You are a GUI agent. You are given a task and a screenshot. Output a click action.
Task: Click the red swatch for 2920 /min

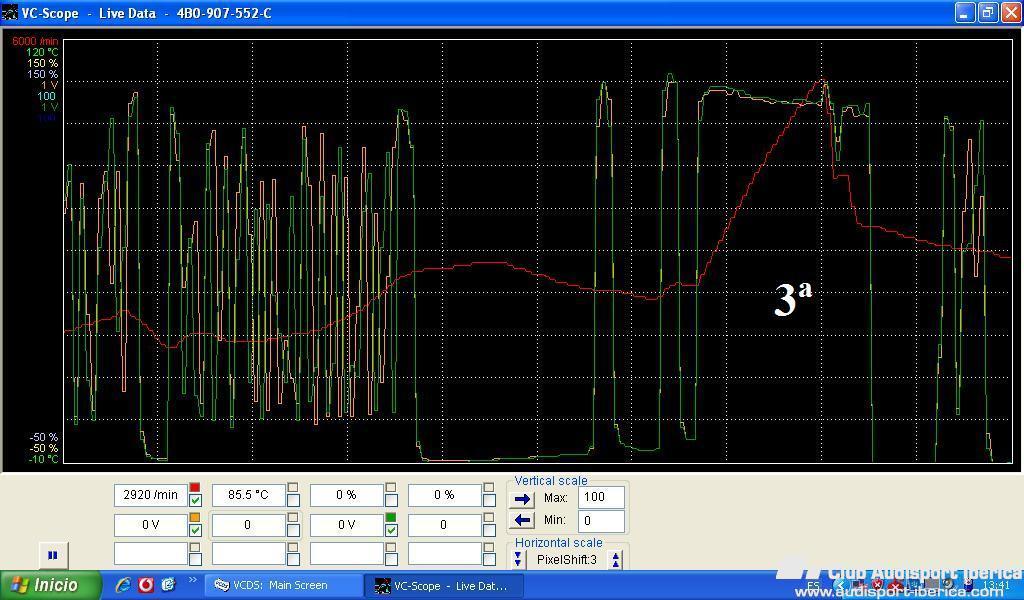(194, 488)
